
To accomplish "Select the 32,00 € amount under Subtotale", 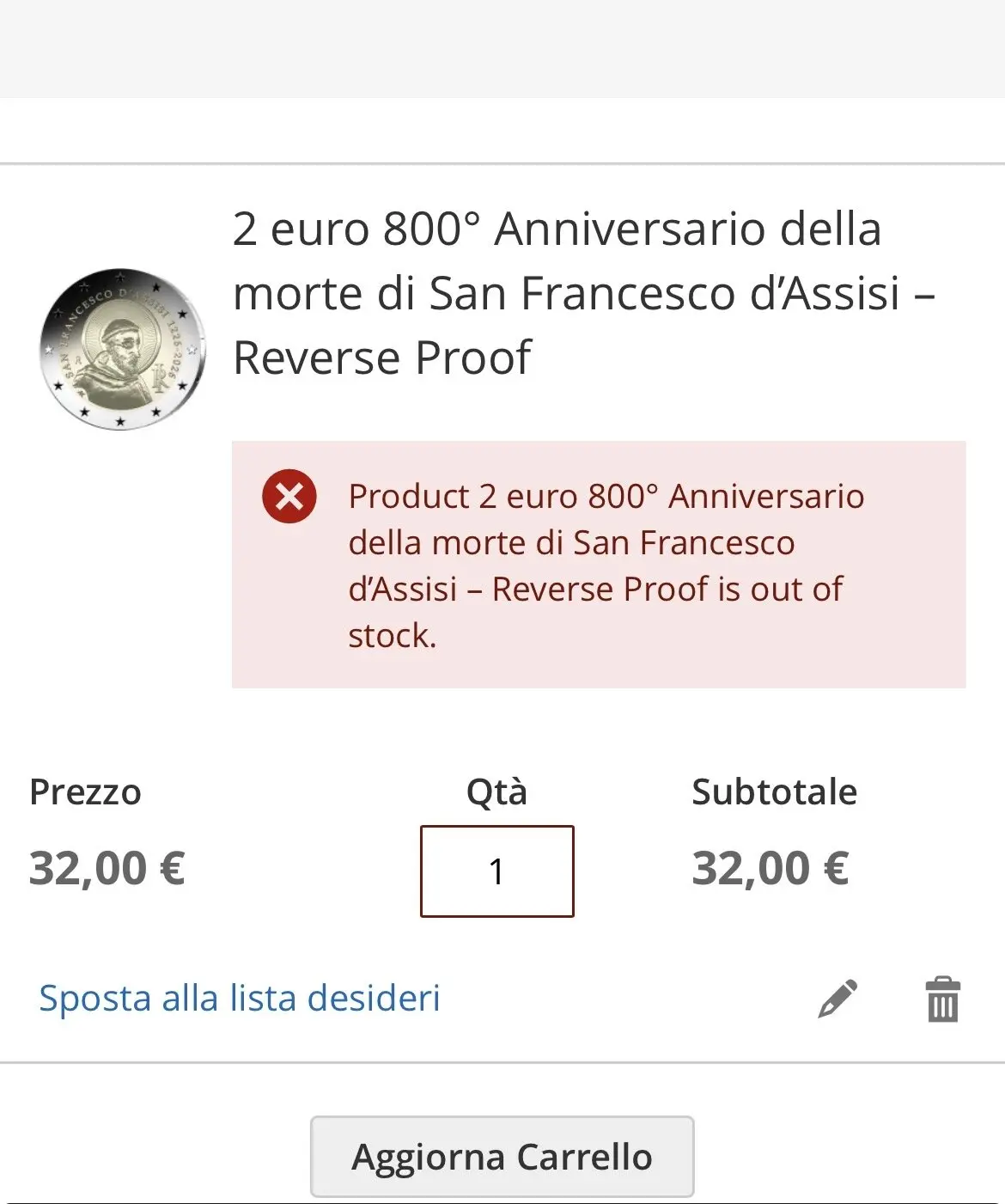I will coord(770,868).
